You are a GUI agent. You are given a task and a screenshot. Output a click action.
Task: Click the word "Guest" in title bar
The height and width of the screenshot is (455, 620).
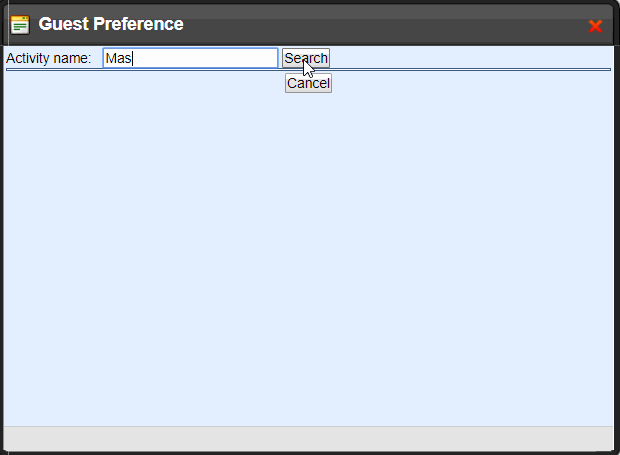coord(64,24)
